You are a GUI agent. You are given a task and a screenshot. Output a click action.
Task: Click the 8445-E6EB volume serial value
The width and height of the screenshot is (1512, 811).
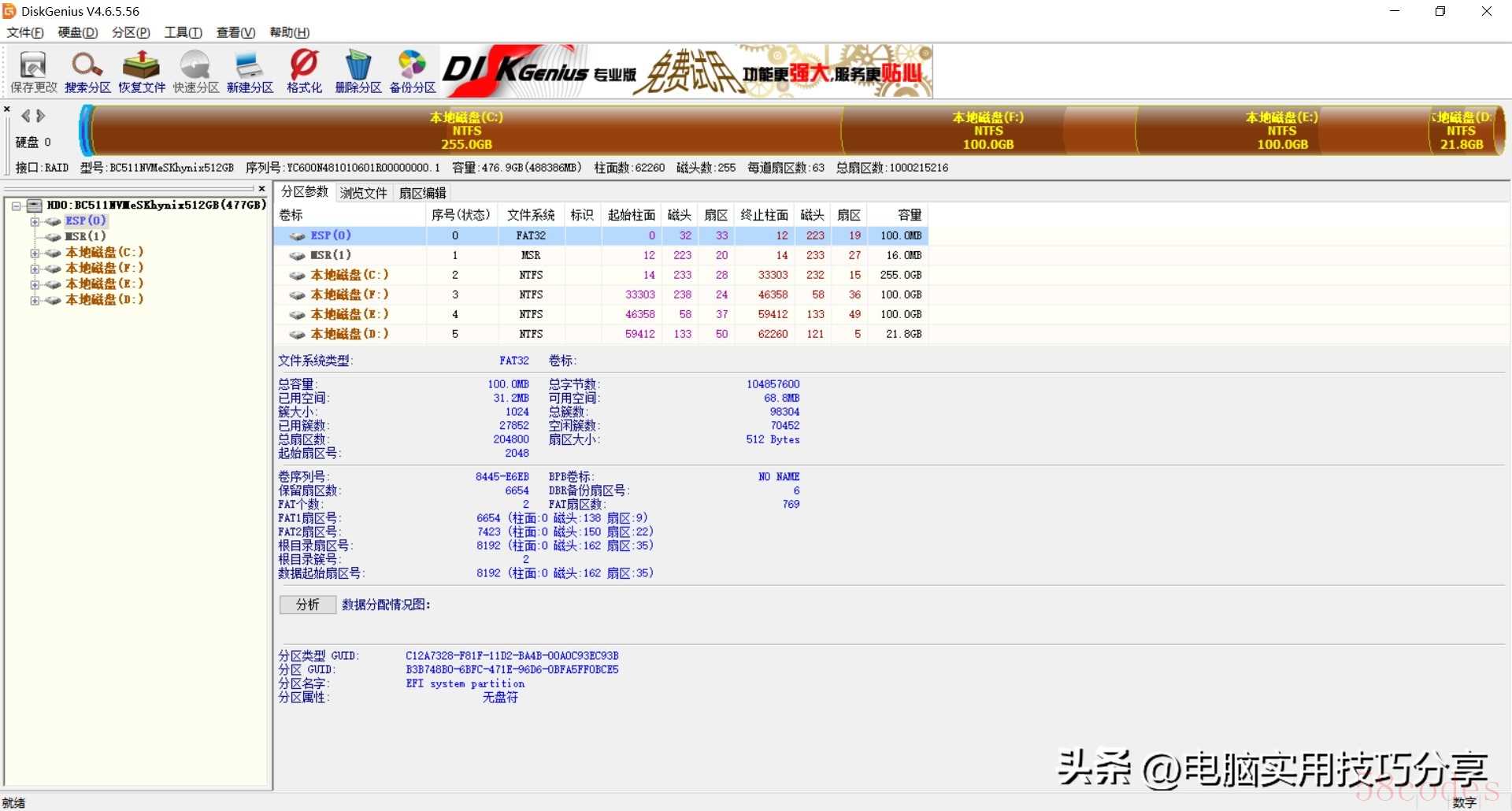pyautogui.click(x=502, y=477)
